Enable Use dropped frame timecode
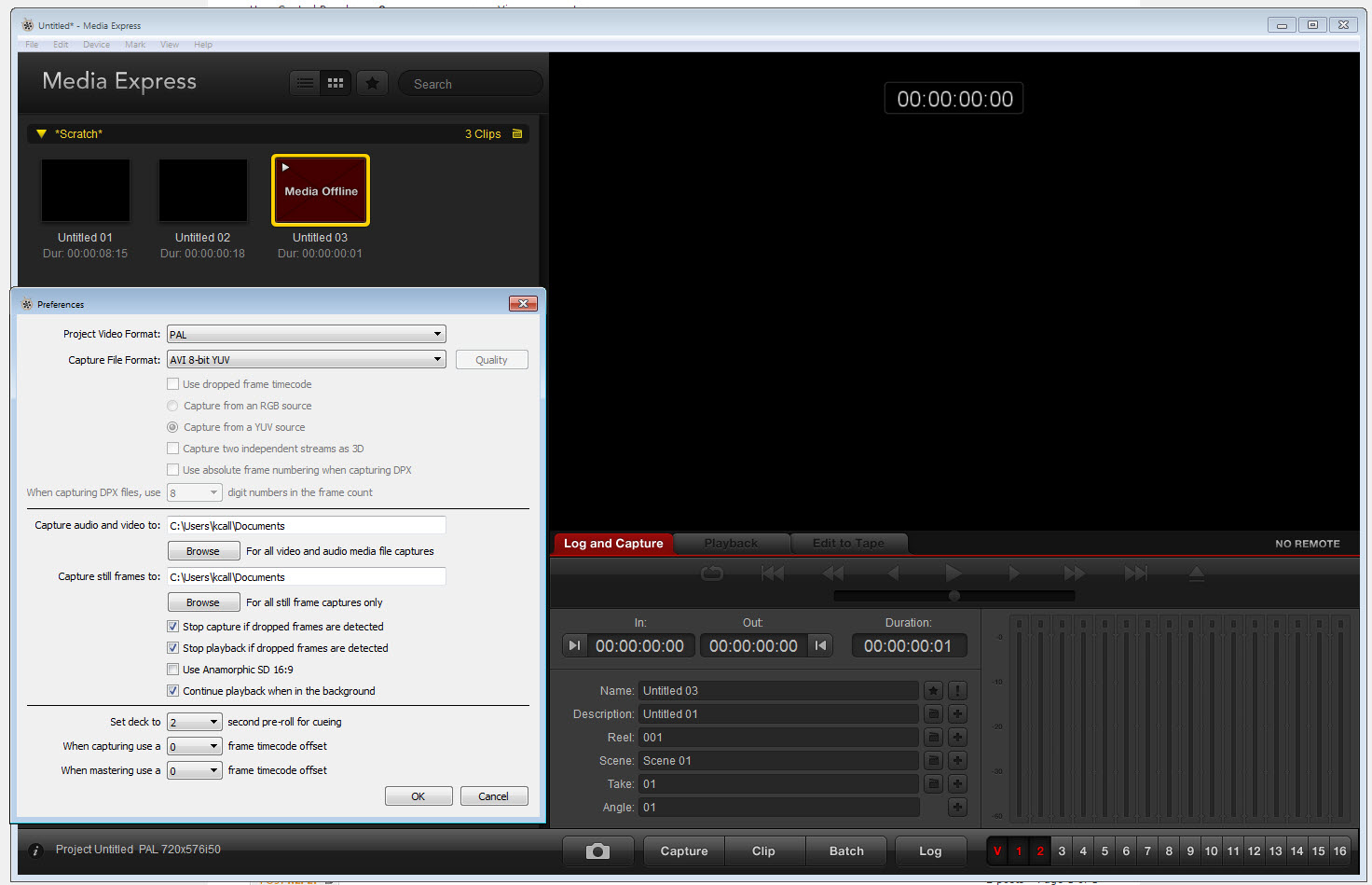 [172, 383]
